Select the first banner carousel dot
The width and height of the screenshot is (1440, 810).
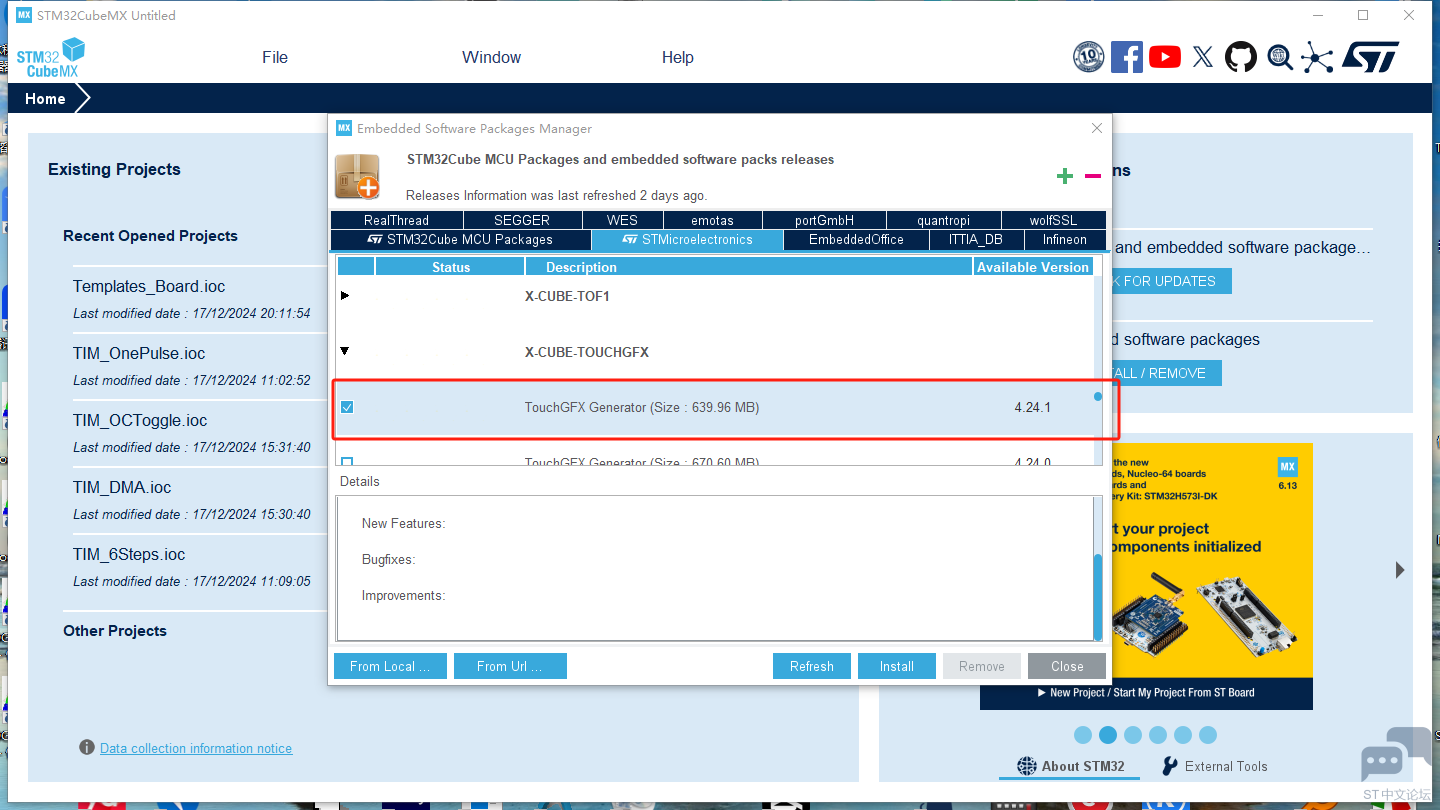[1083, 735]
